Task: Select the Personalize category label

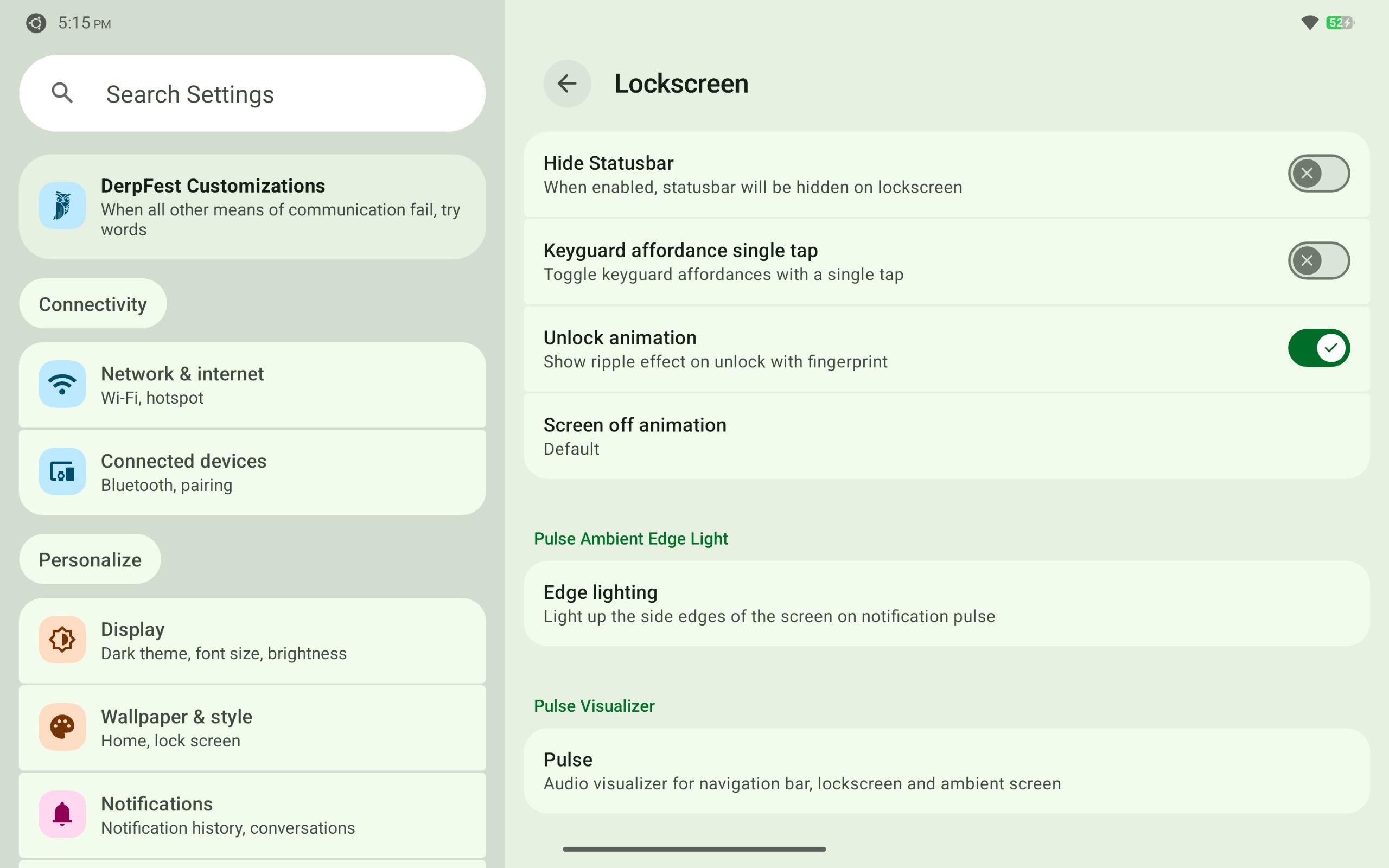Action: tap(90, 560)
